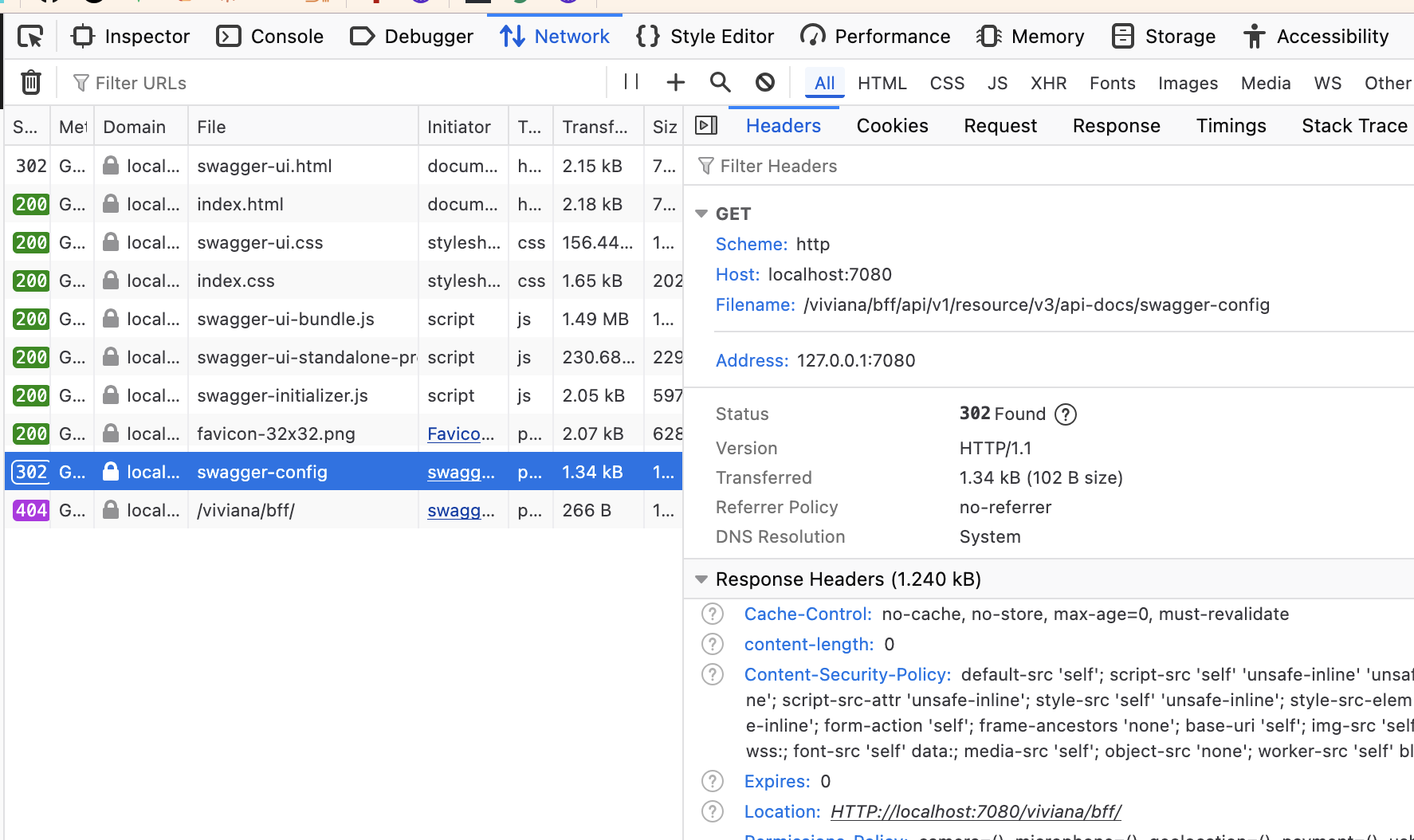
Task: Open the Style Editor panel
Action: click(705, 37)
